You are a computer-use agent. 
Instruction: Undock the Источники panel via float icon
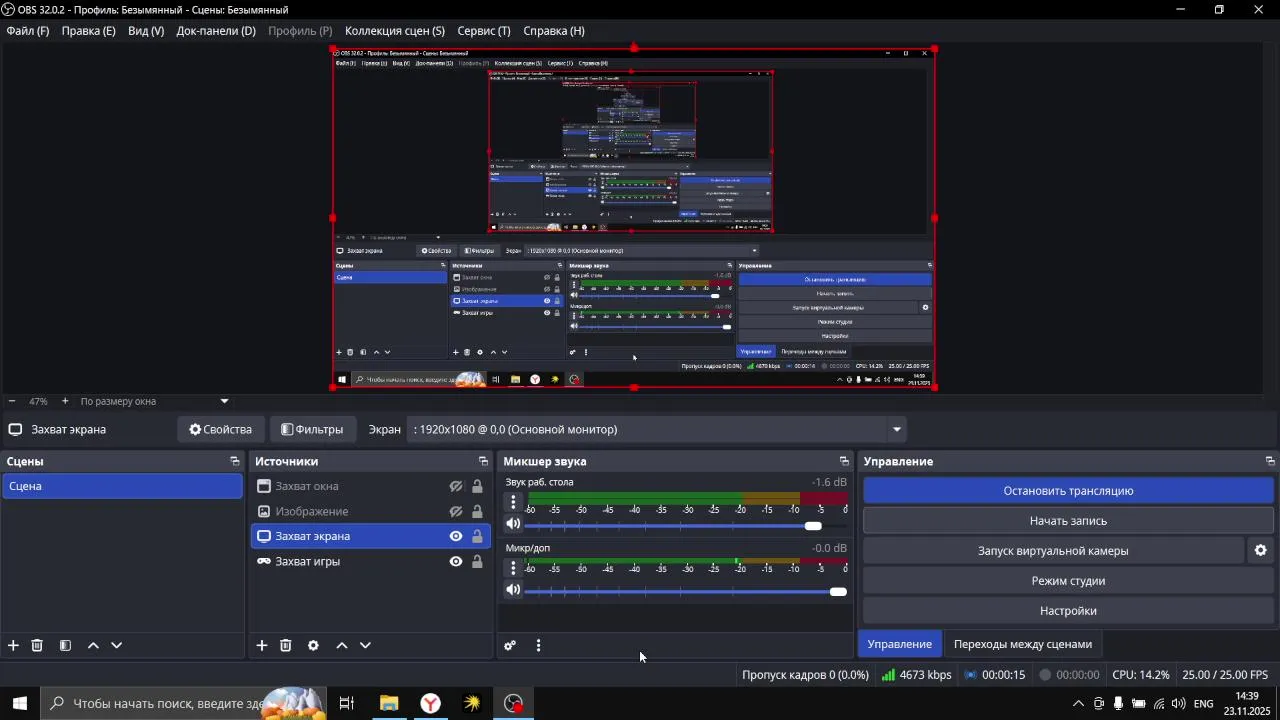pyautogui.click(x=483, y=461)
